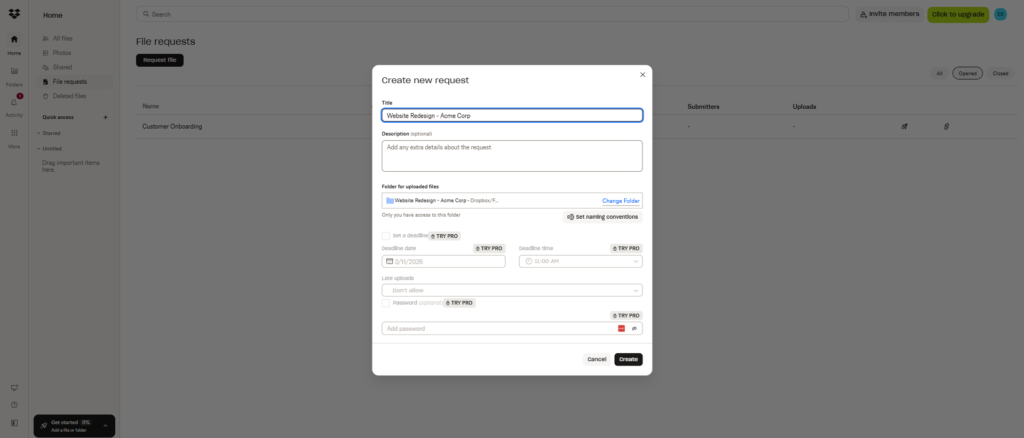Click the copy link icon for Customer Onboarding
The width and height of the screenshot is (1024, 438).
[x=946, y=127]
